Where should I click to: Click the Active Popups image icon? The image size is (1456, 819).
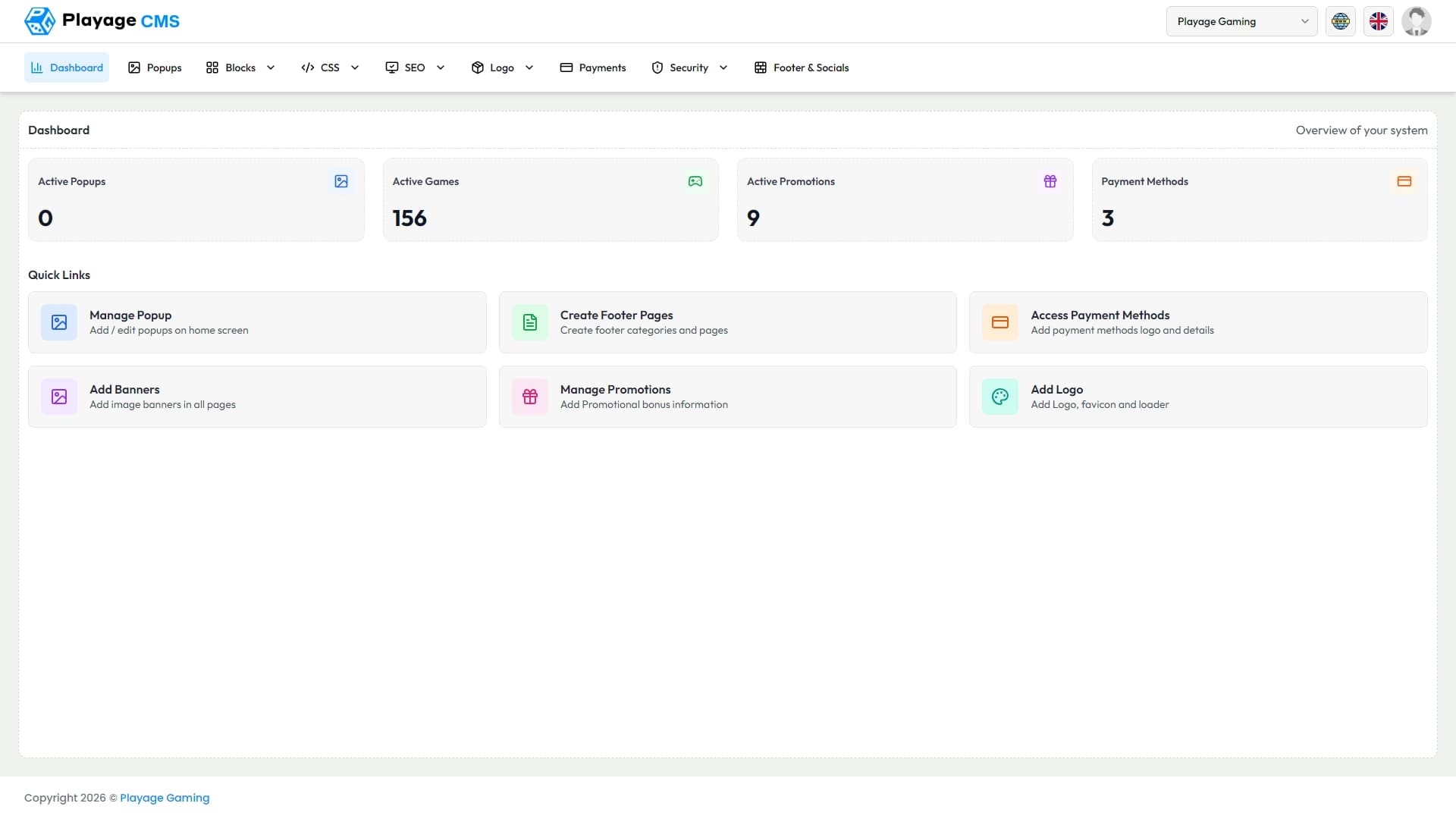pyautogui.click(x=341, y=181)
